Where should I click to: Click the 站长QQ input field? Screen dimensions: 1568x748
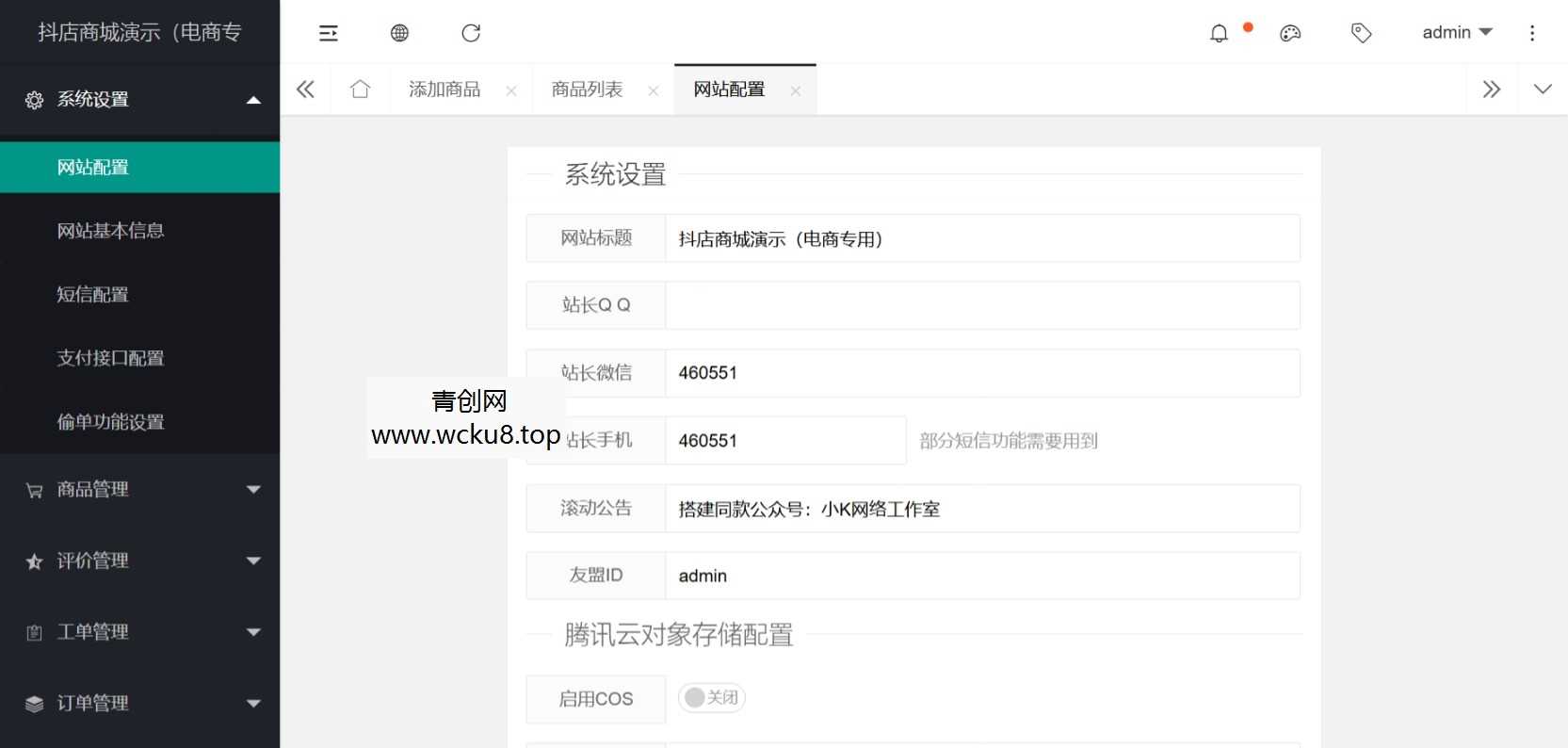pyautogui.click(x=981, y=306)
